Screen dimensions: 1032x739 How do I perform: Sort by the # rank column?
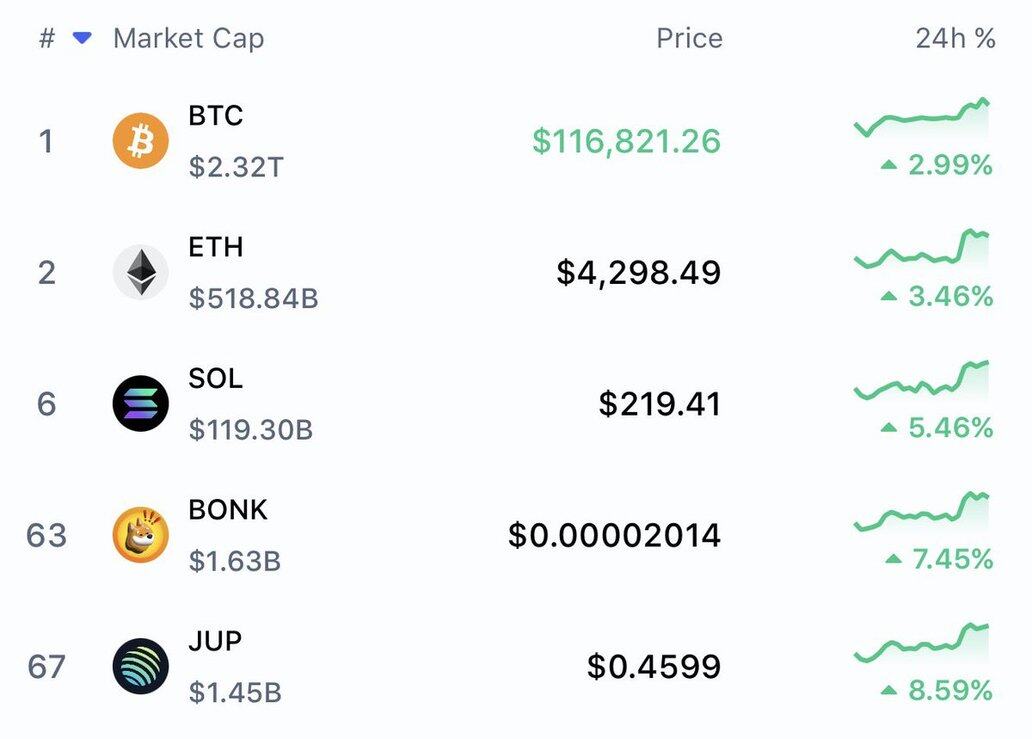point(47,39)
